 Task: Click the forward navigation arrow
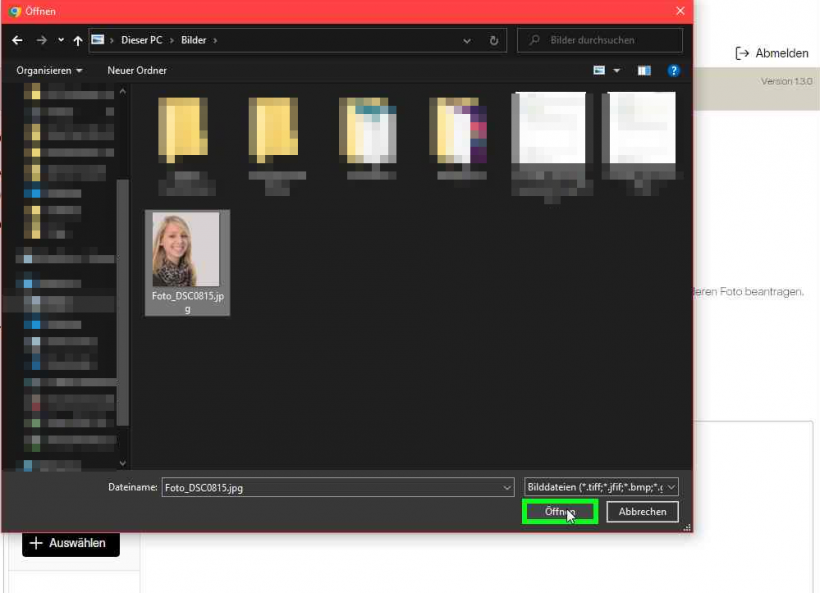[x=41, y=41]
